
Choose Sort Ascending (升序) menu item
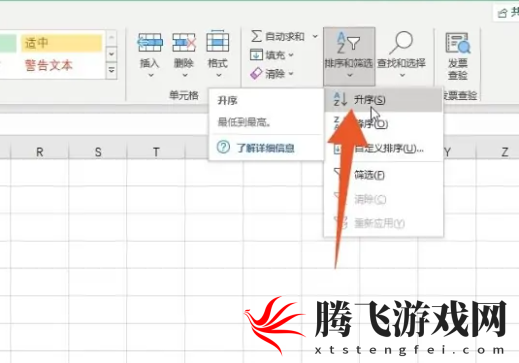[383, 100]
